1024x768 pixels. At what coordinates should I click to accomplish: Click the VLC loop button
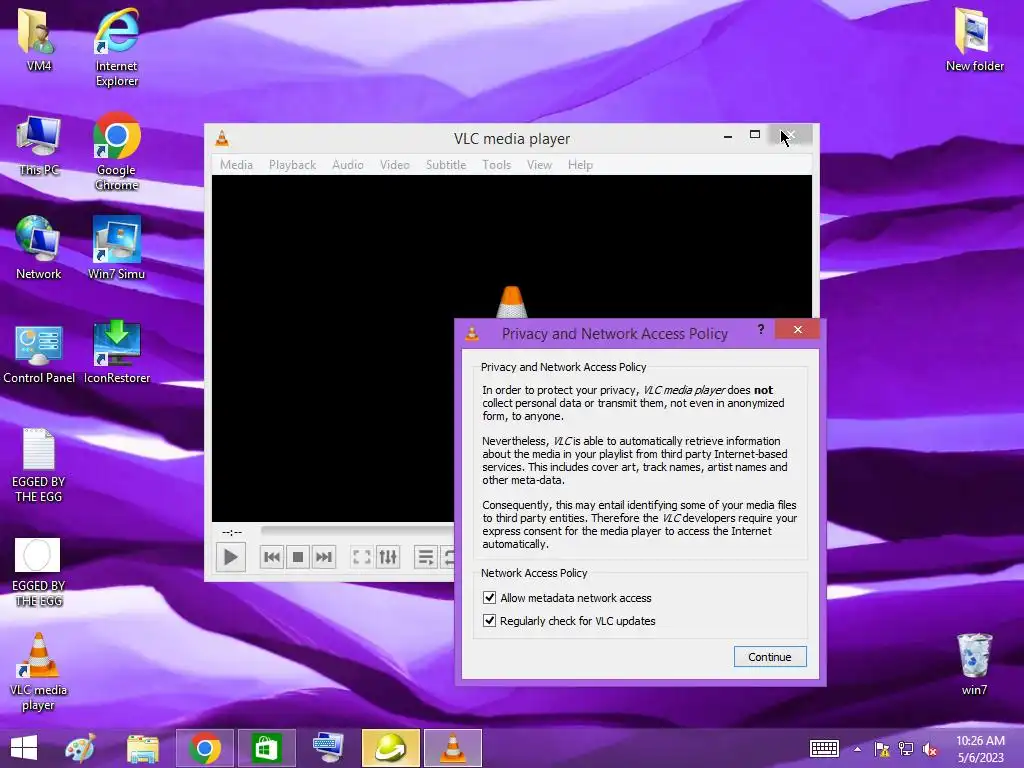pos(448,557)
